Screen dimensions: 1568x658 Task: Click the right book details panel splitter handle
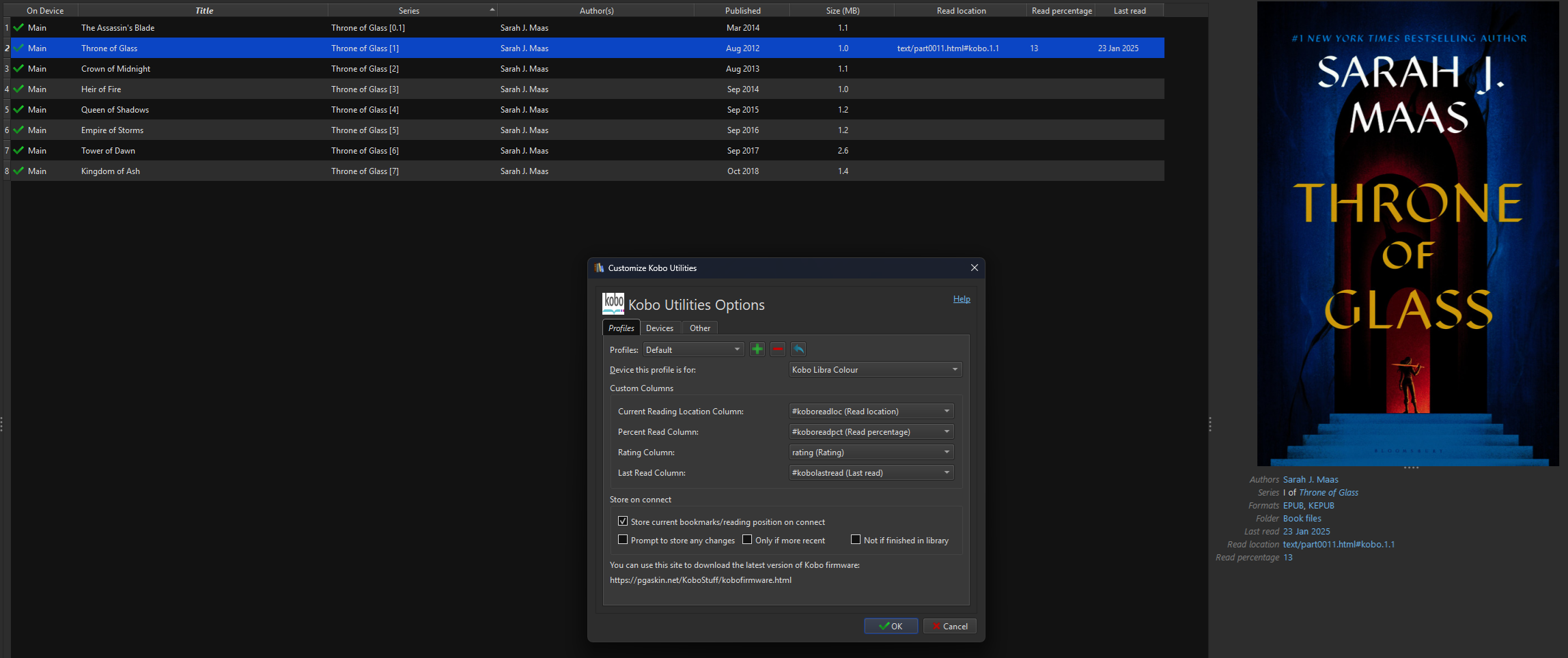tap(1210, 425)
